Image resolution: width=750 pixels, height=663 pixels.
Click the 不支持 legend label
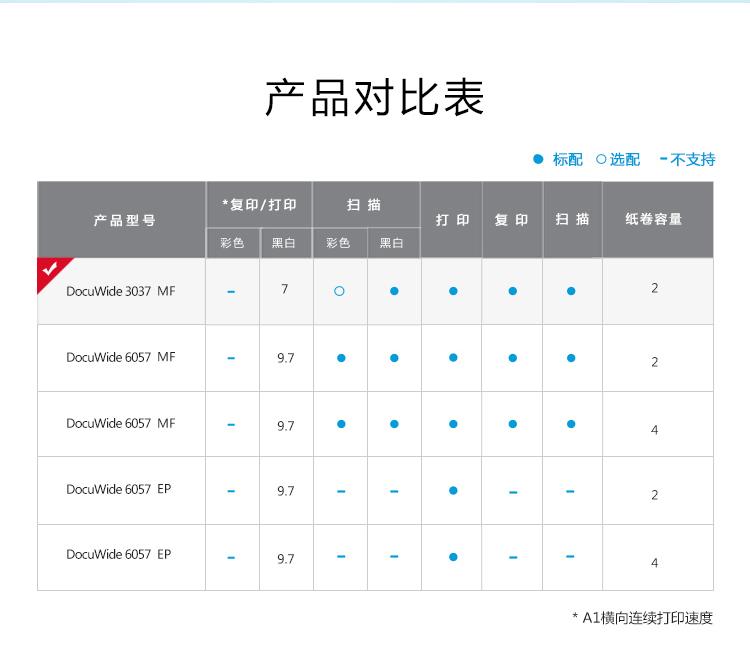coord(693,159)
